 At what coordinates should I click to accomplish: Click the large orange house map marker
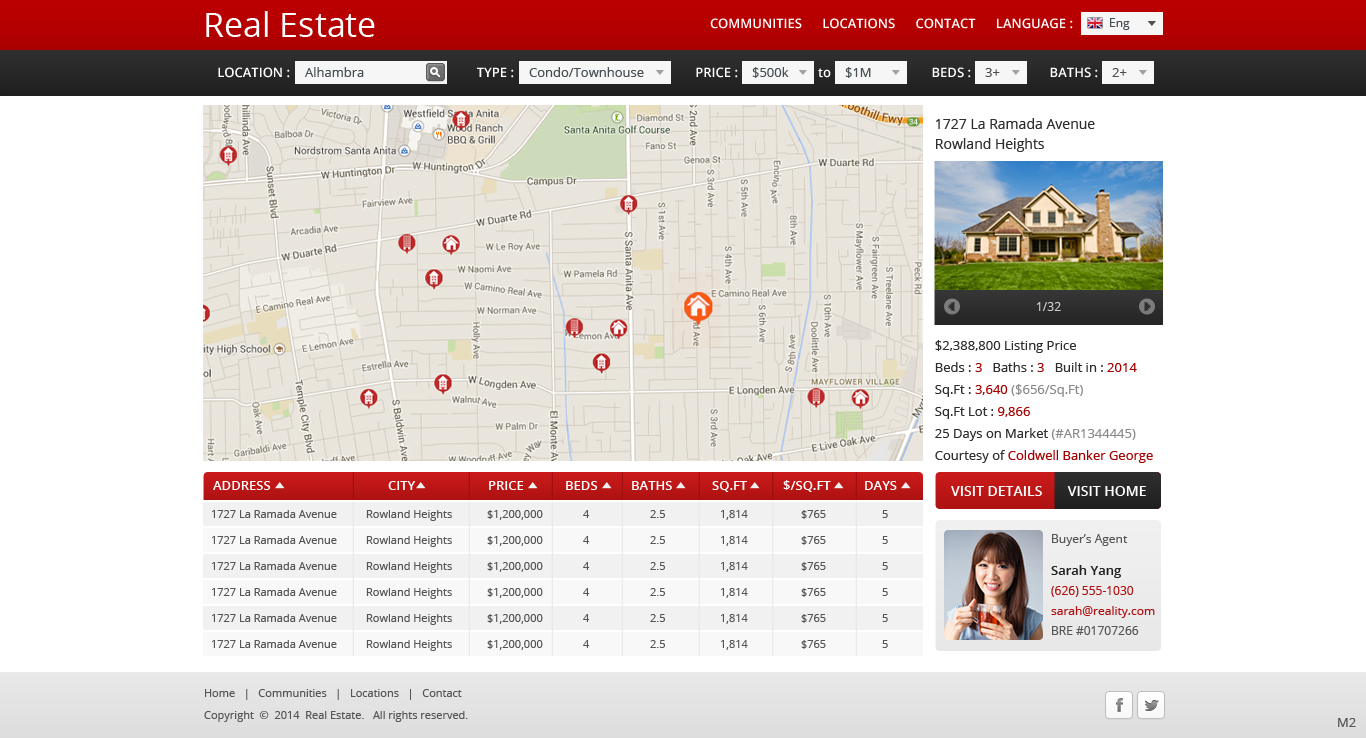tap(698, 307)
